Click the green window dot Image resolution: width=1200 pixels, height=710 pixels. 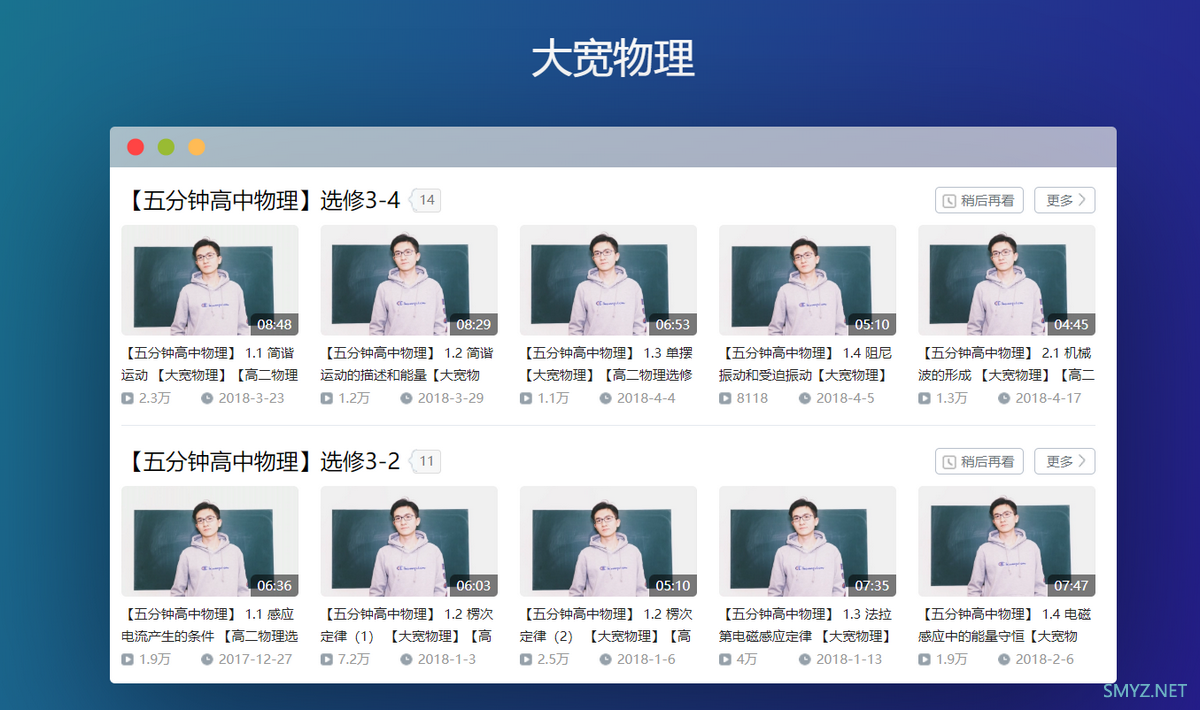click(166, 147)
